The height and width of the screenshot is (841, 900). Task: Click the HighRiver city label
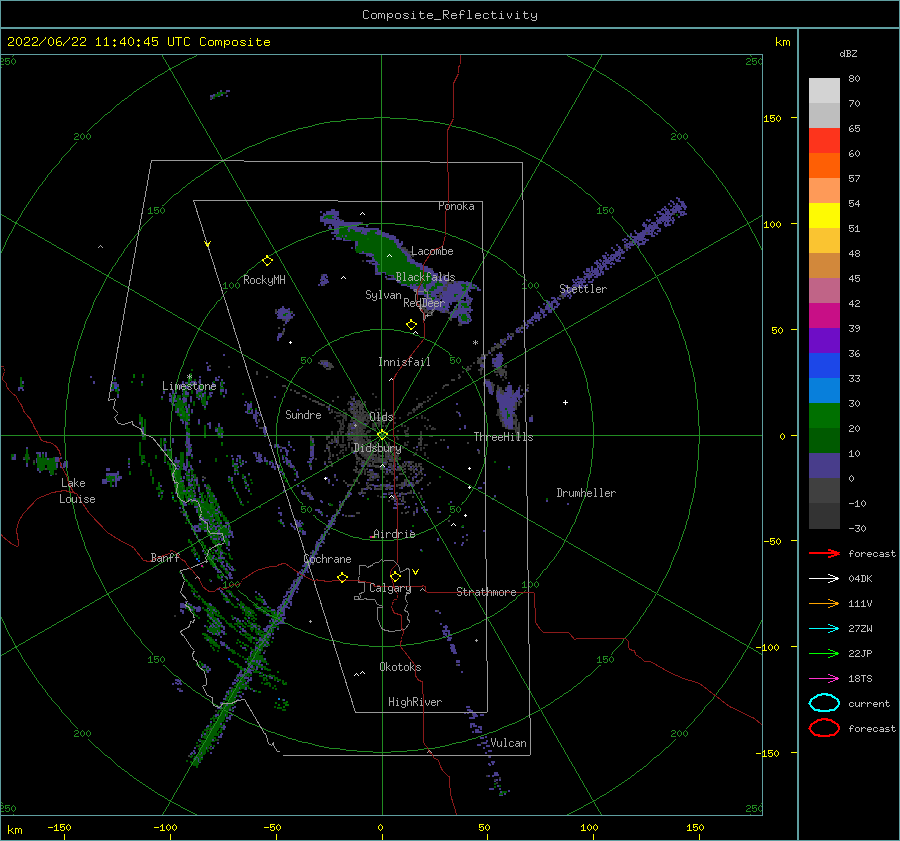[x=415, y=702]
